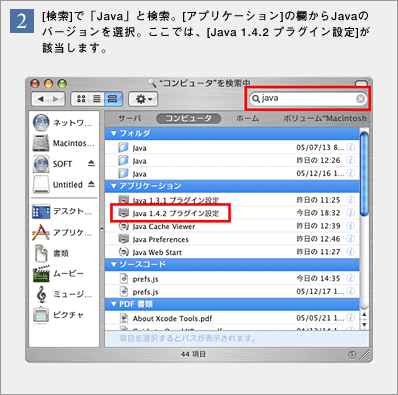Select About Xcode Tools.pdf
Image resolution: width=398 pixels, height=395 pixels.
tap(232, 318)
